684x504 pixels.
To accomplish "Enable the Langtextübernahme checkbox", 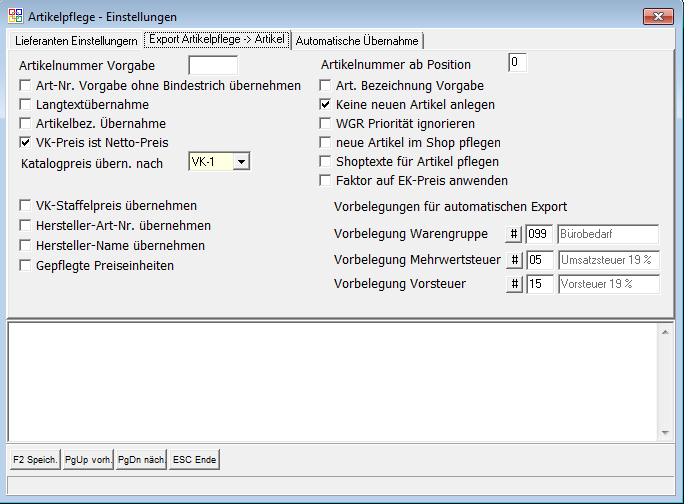I will 25,105.
